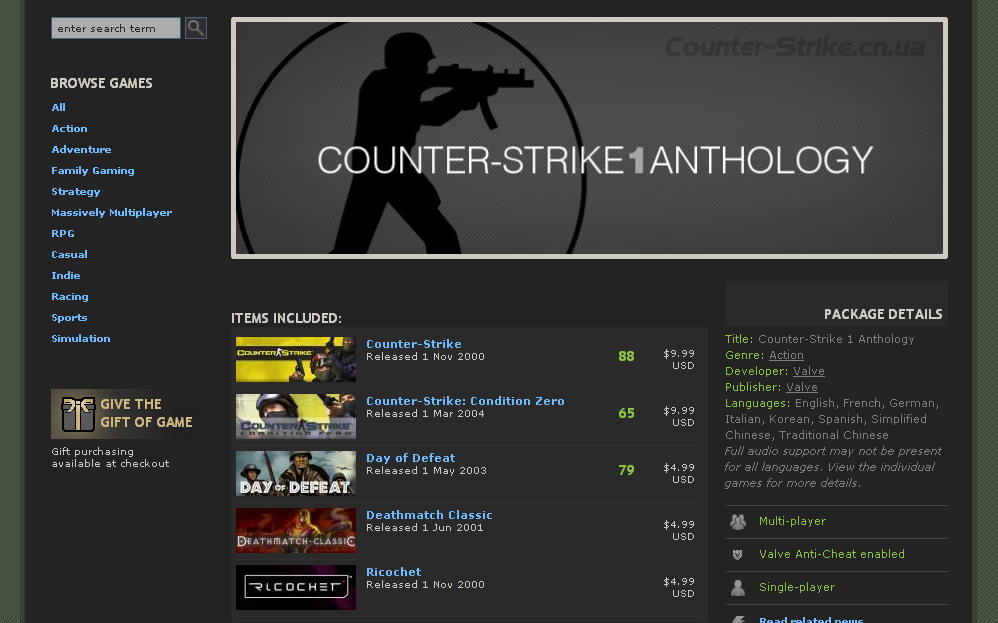Click Counter-Strike's $9.99 USD price
Viewport: 998px width, 623px height.
click(679, 360)
